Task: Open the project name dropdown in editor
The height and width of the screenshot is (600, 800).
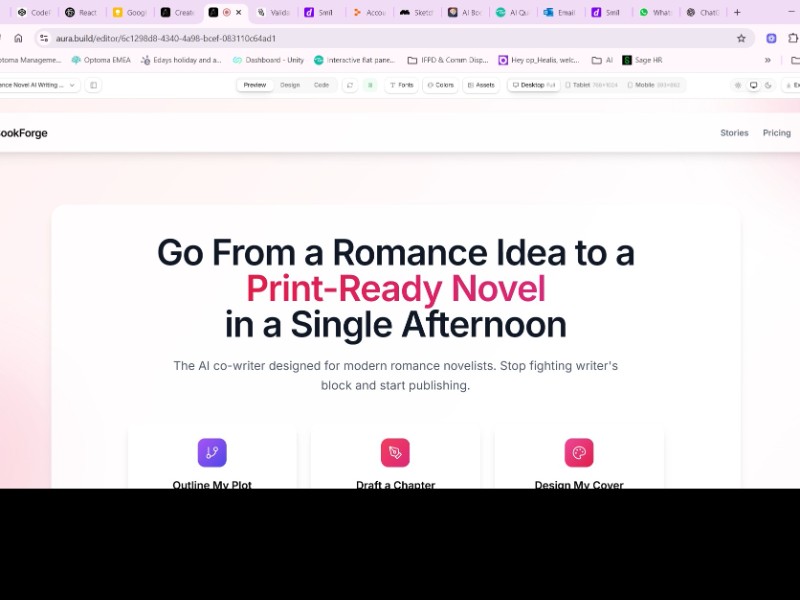Action: pyautogui.click(x=39, y=85)
